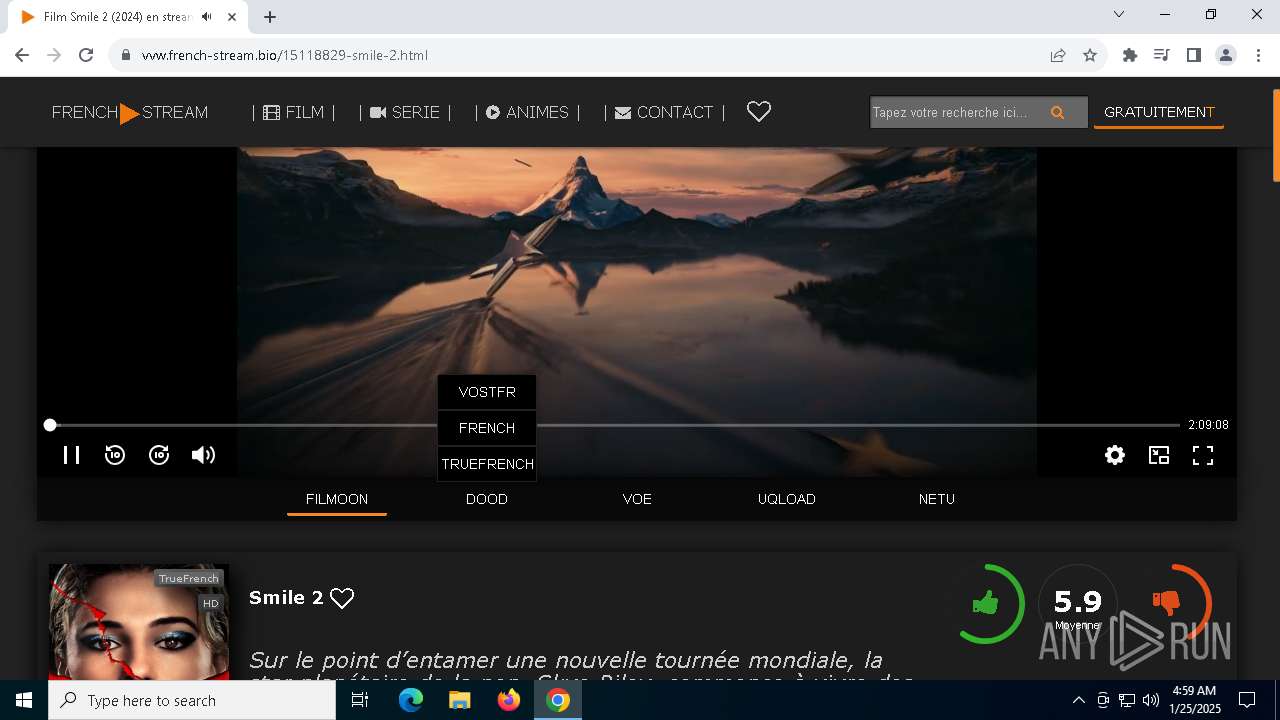This screenshot has height=720, width=1280.
Task: Click the French Stream logo
Action: (130, 113)
